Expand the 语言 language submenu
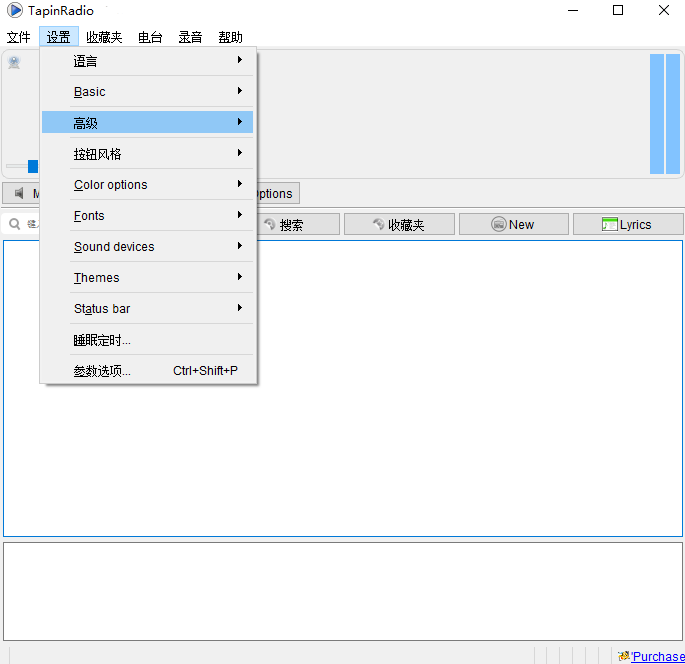685x664 pixels. point(148,61)
